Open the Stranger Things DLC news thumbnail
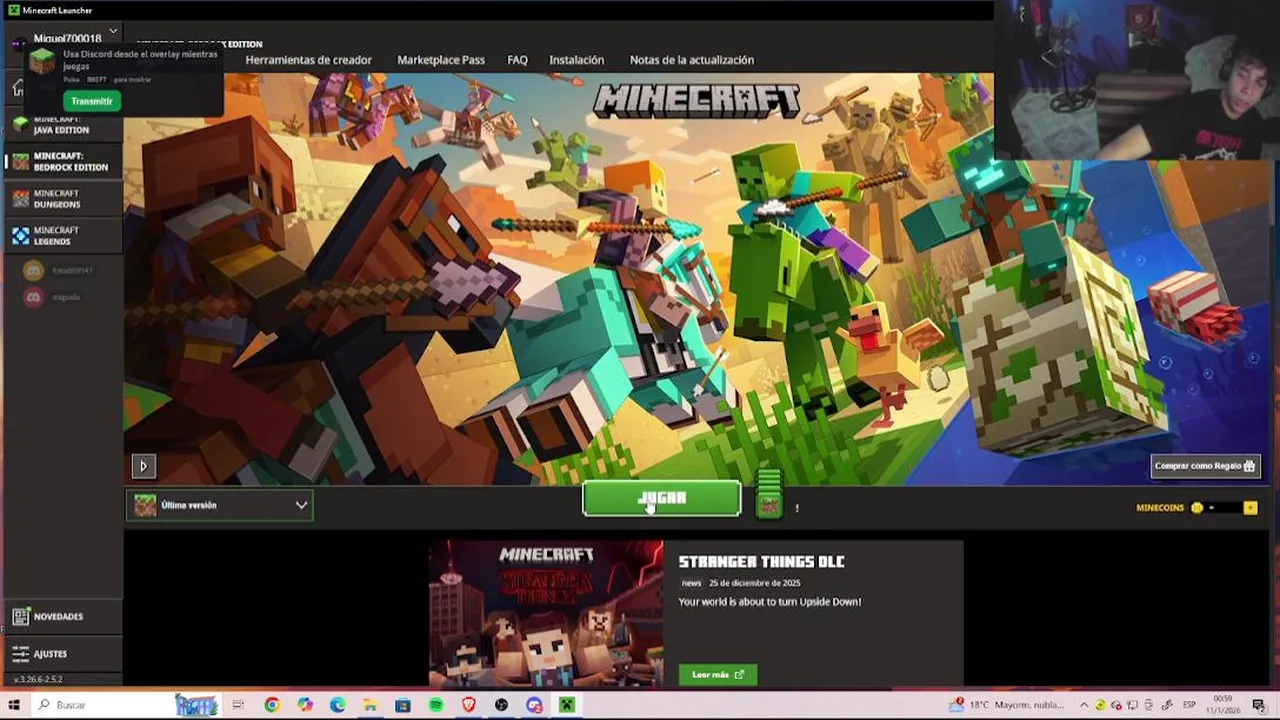 [546, 614]
